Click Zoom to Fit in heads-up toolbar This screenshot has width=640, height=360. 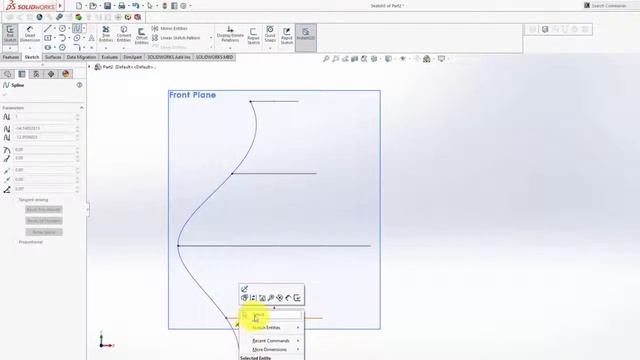(326, 59)
